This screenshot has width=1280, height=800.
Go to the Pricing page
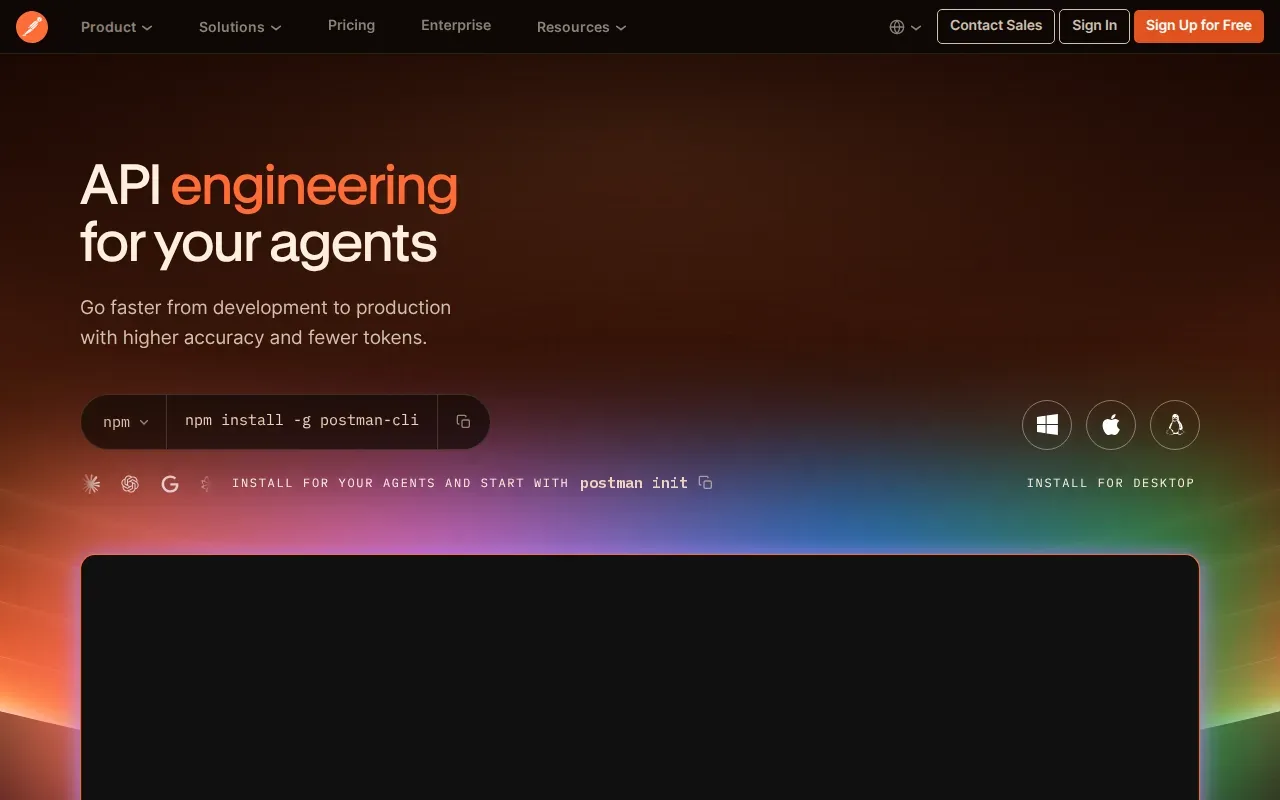pos(351,25)
